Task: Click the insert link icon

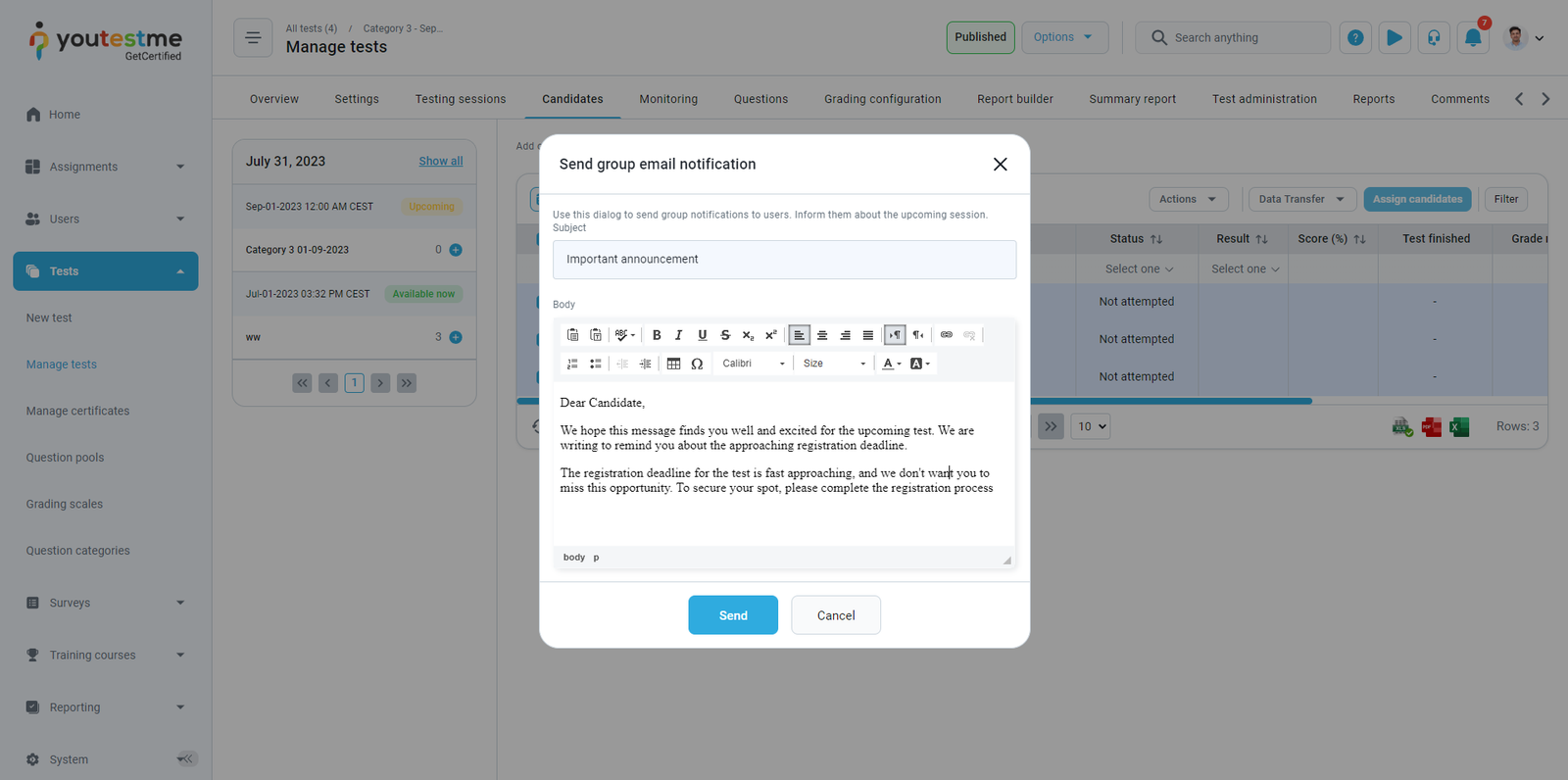Action: pyautogui.click(x=946, y=335)
